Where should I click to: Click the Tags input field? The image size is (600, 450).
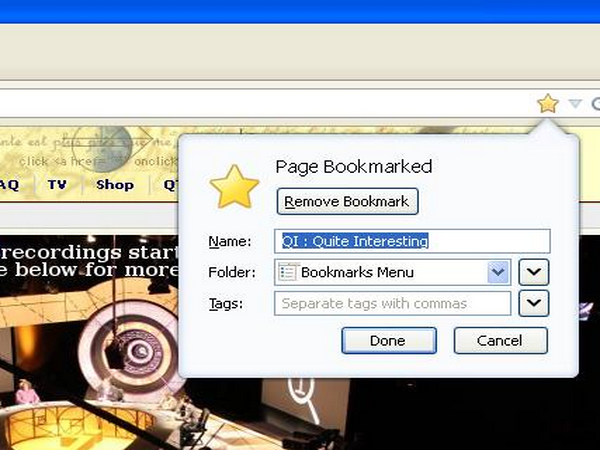tap(392, 303)
